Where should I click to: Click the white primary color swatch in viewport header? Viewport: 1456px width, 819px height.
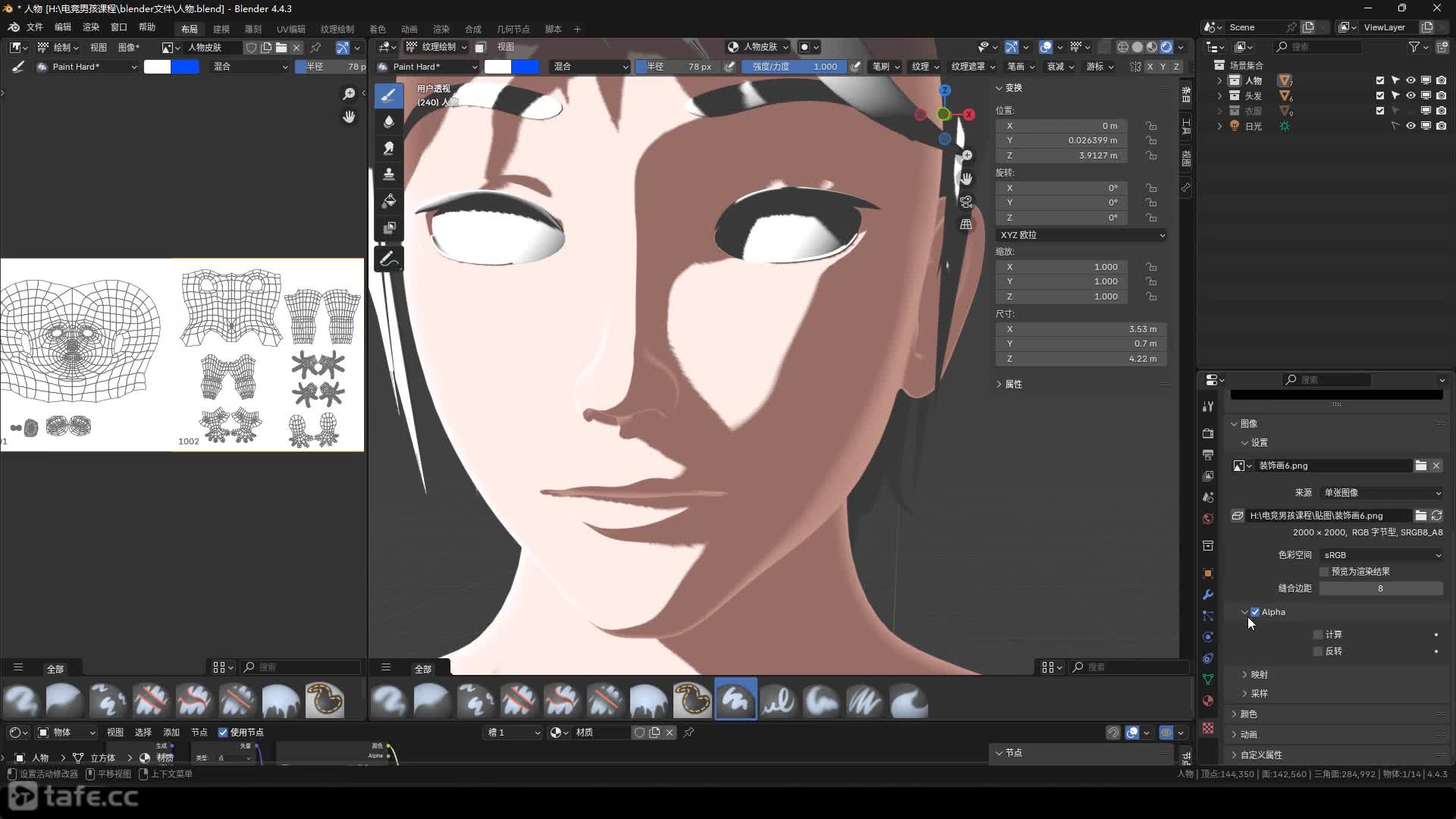[x=497, y=67]
